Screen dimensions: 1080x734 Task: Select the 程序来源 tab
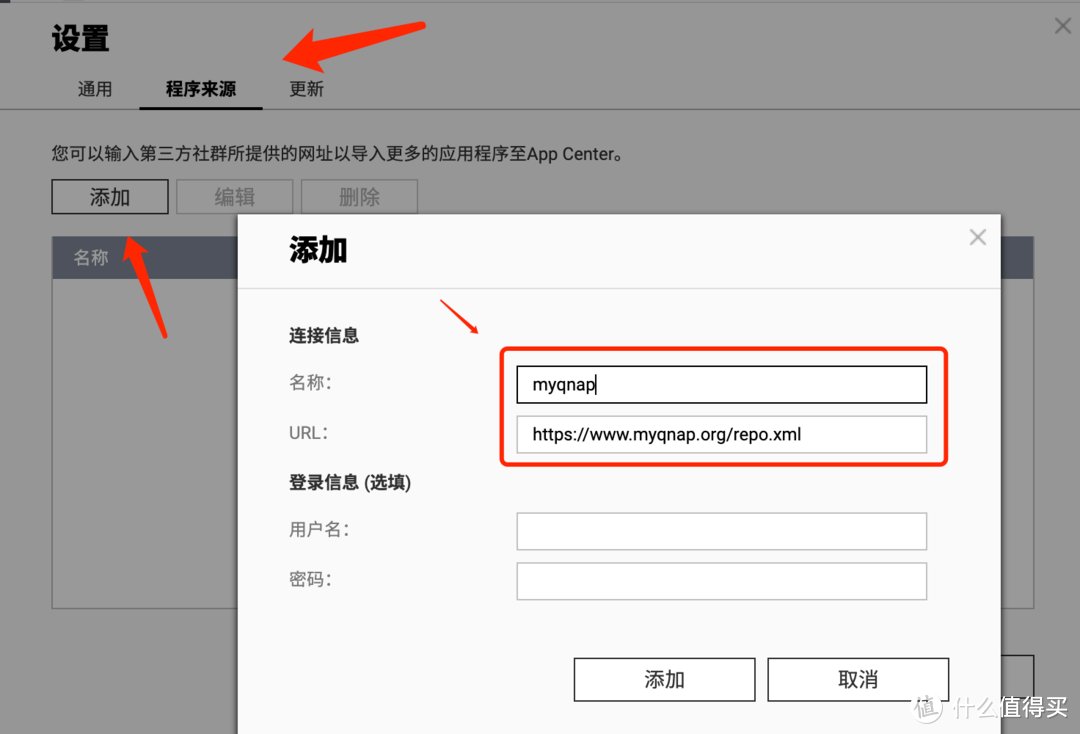point(200,89)
